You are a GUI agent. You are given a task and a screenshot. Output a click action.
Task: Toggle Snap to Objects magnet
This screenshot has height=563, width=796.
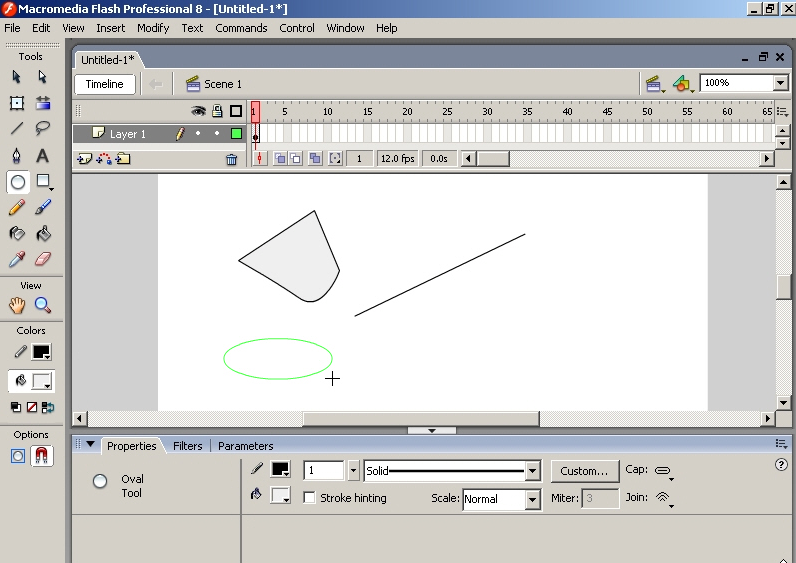point(42,456)
